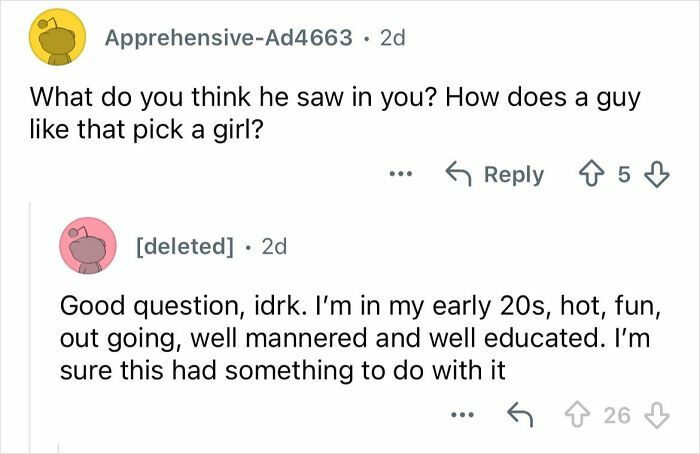The height and width of the screenshot is (454, 700).
Task: Click the 2d timestamp beside [deleted]
Action: click(x=272, y=246)
